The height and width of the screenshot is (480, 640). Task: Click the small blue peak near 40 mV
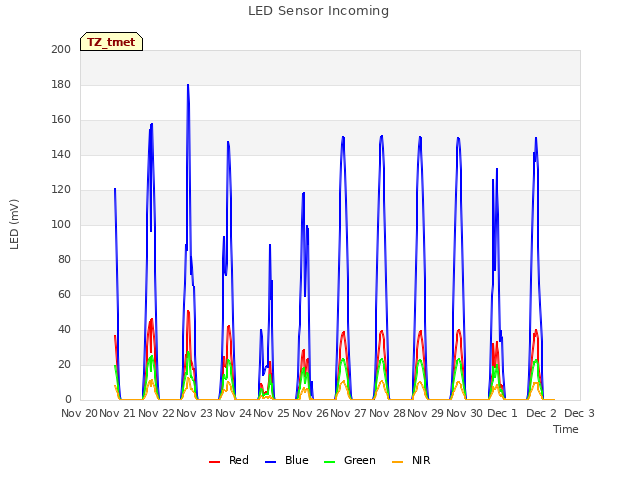coord(261,330)
